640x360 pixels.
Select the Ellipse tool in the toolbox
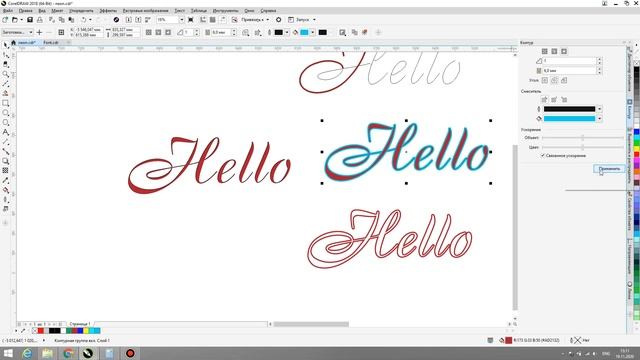click(x=6, y=113)
